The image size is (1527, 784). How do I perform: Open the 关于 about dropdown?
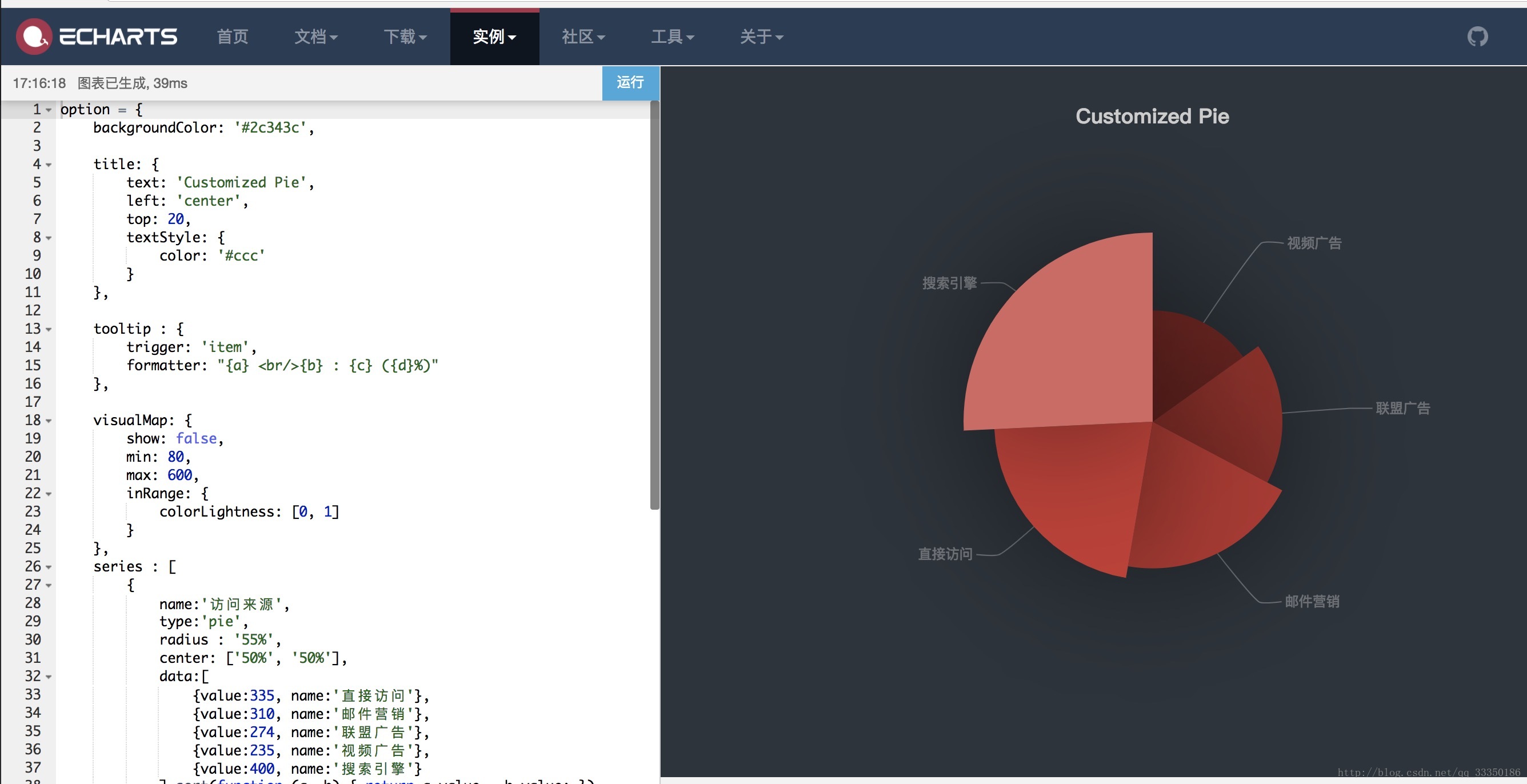click(x=762, y=37)
